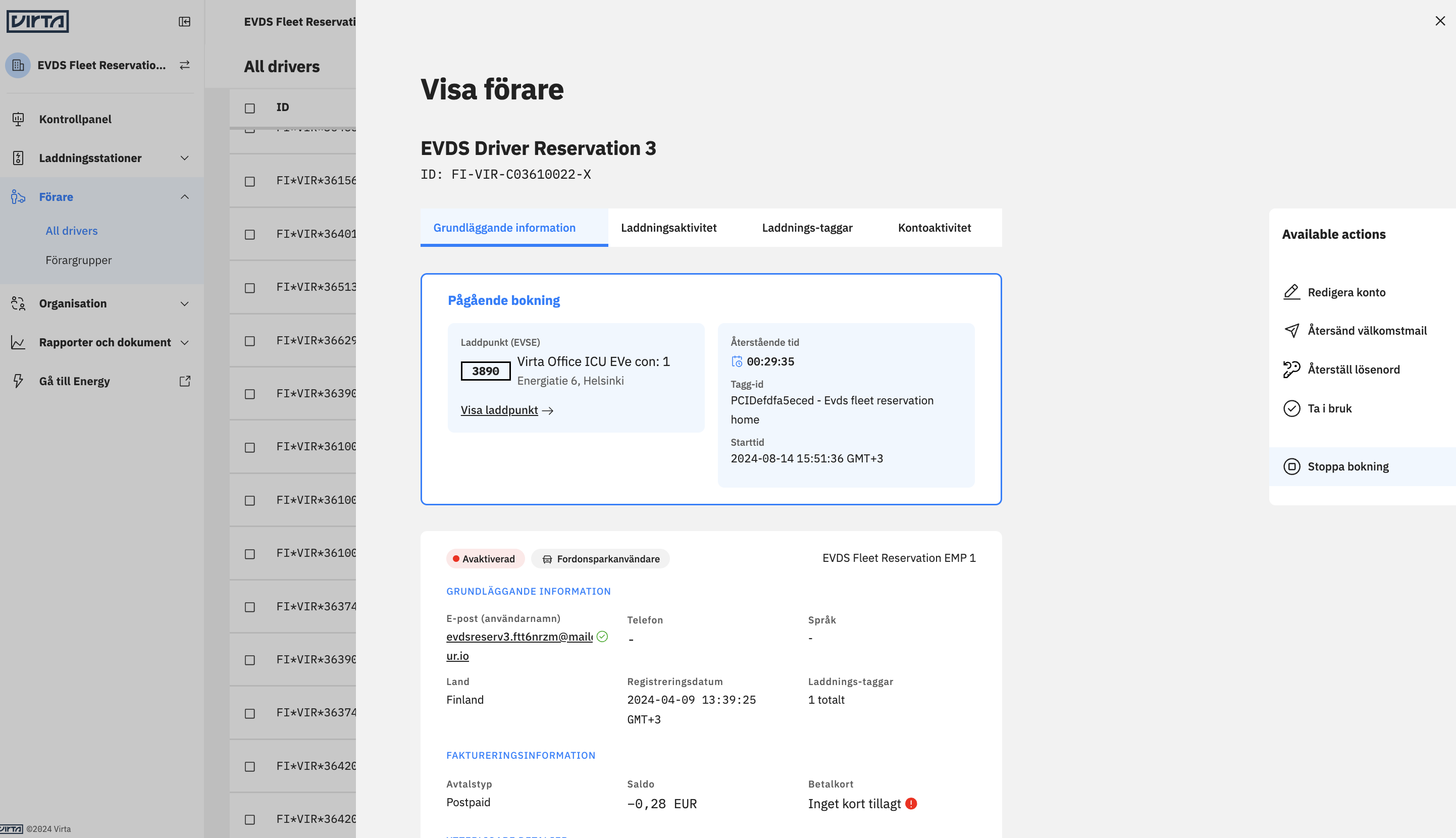
Task: Click the switch organisation arrows icon
Action: 184,65
